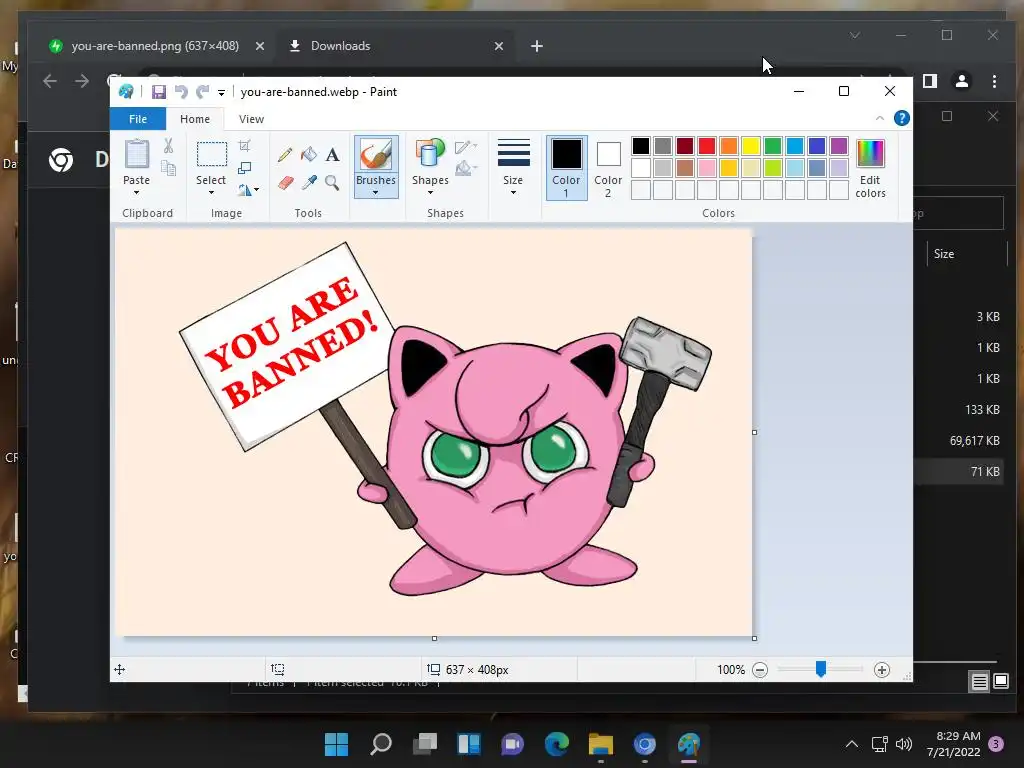Click Chrome profile avatar icon
This screenshot has height=768, width=1024.
click(961, 81)
